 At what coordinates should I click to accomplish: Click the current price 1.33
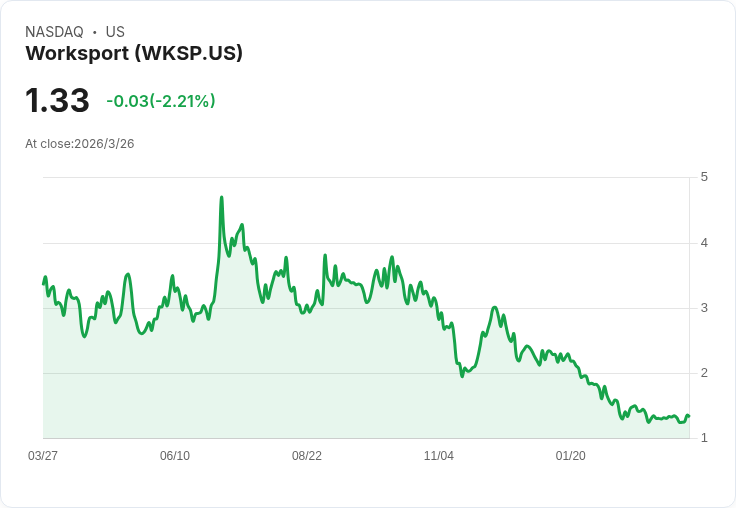[x=57, y=100]
